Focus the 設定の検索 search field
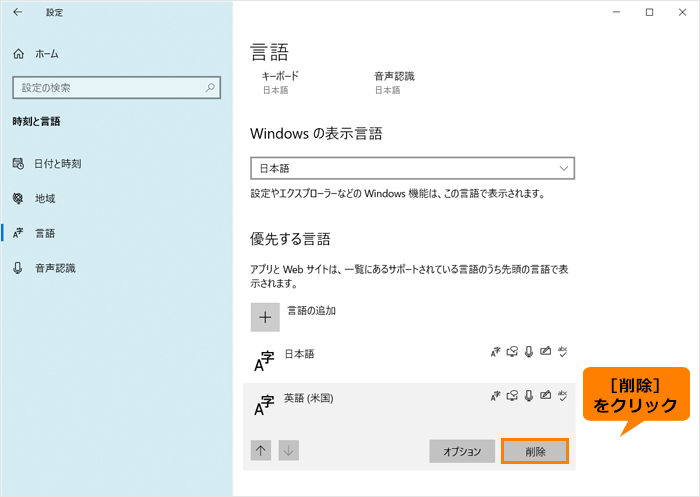This screenshot has height=497, width=700. pyautogui.click(x=117, y=88)
